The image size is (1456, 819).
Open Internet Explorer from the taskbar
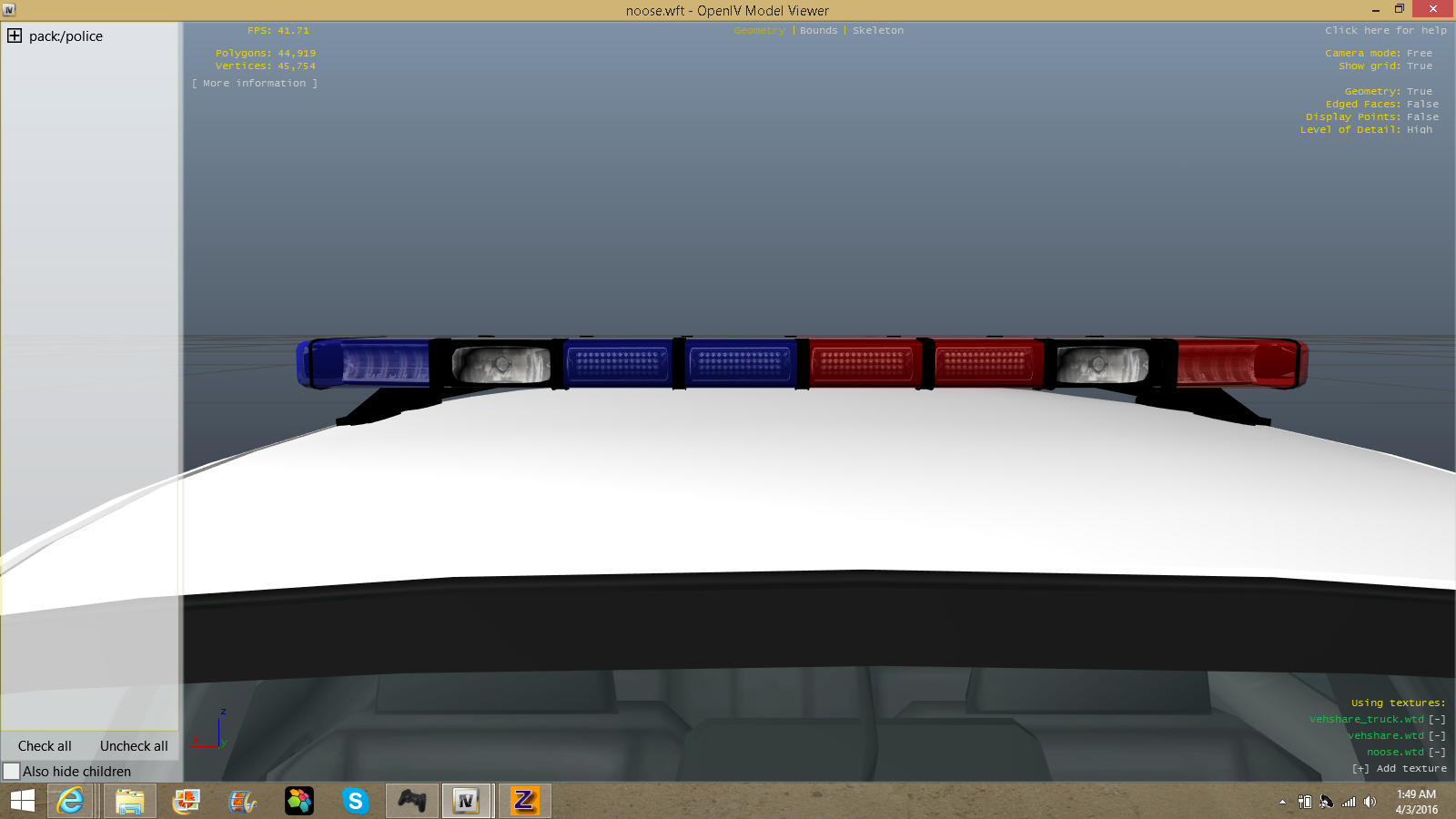pos(70,801)
